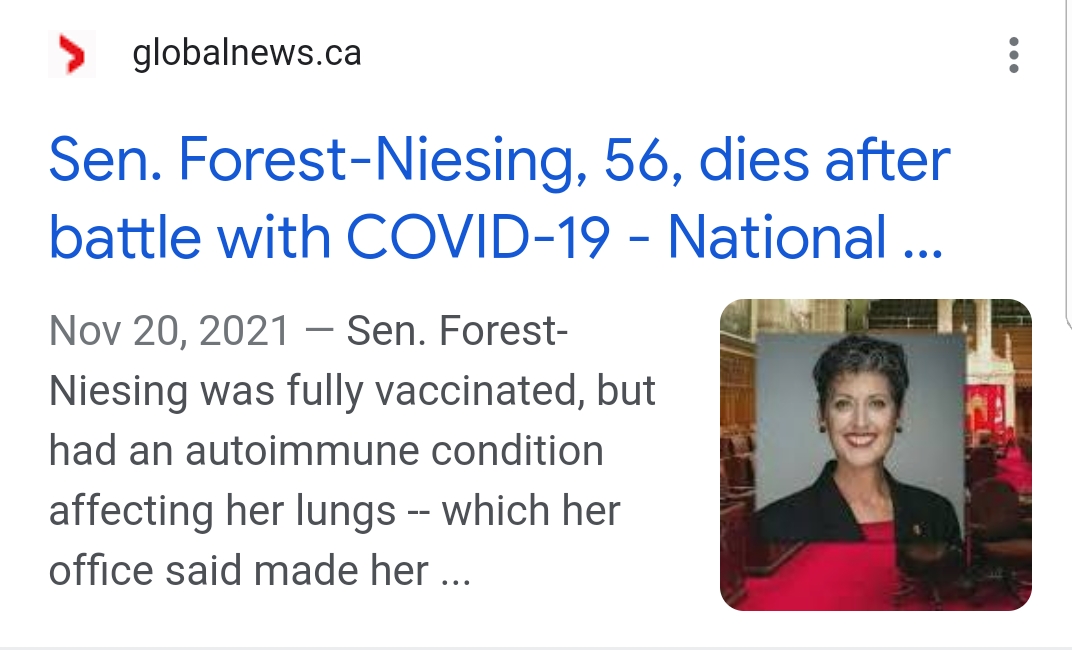Open the three-dot more options menu

[1014, 55]
